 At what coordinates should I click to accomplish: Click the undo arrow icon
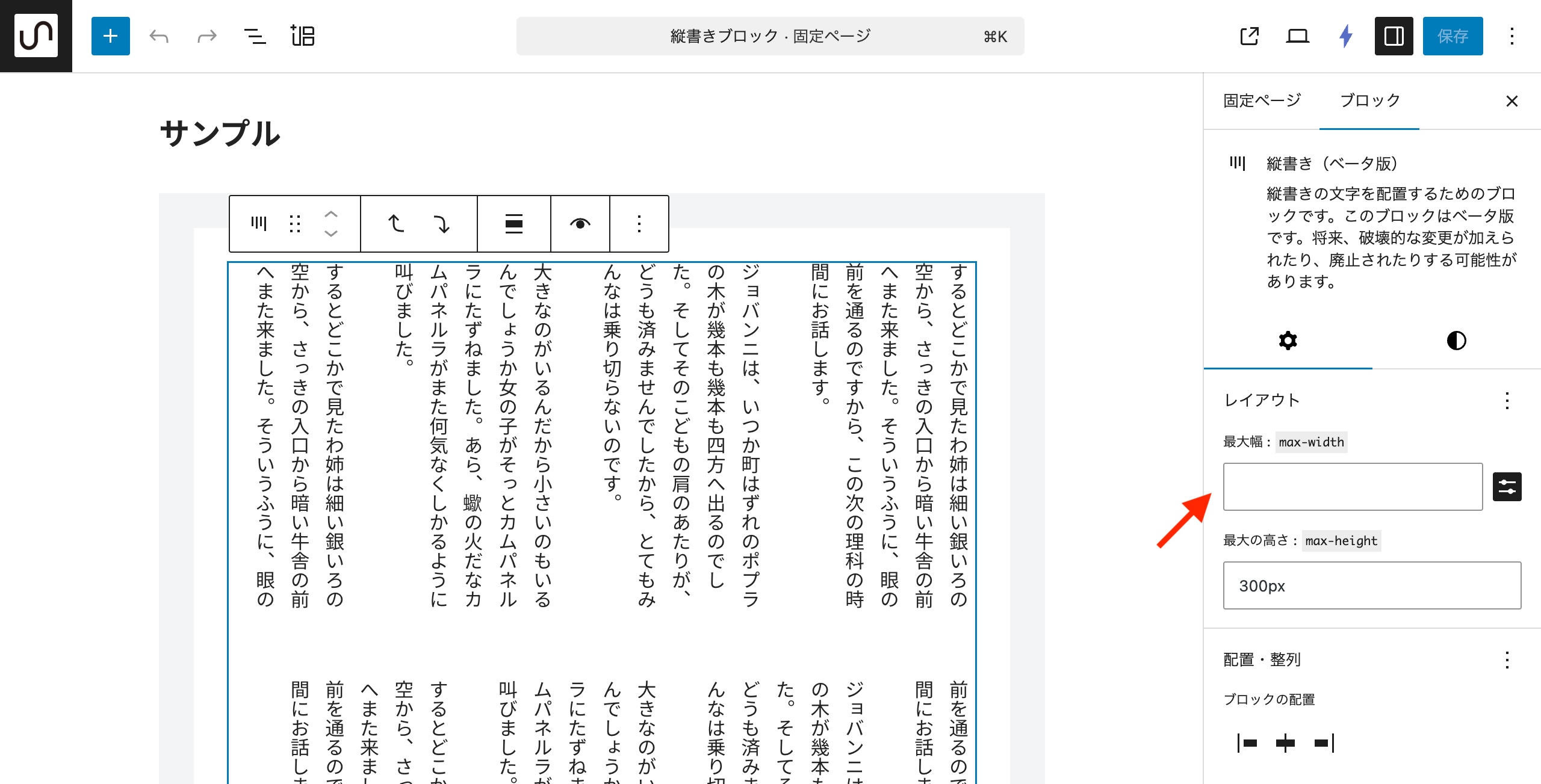(x=159, y=36)
